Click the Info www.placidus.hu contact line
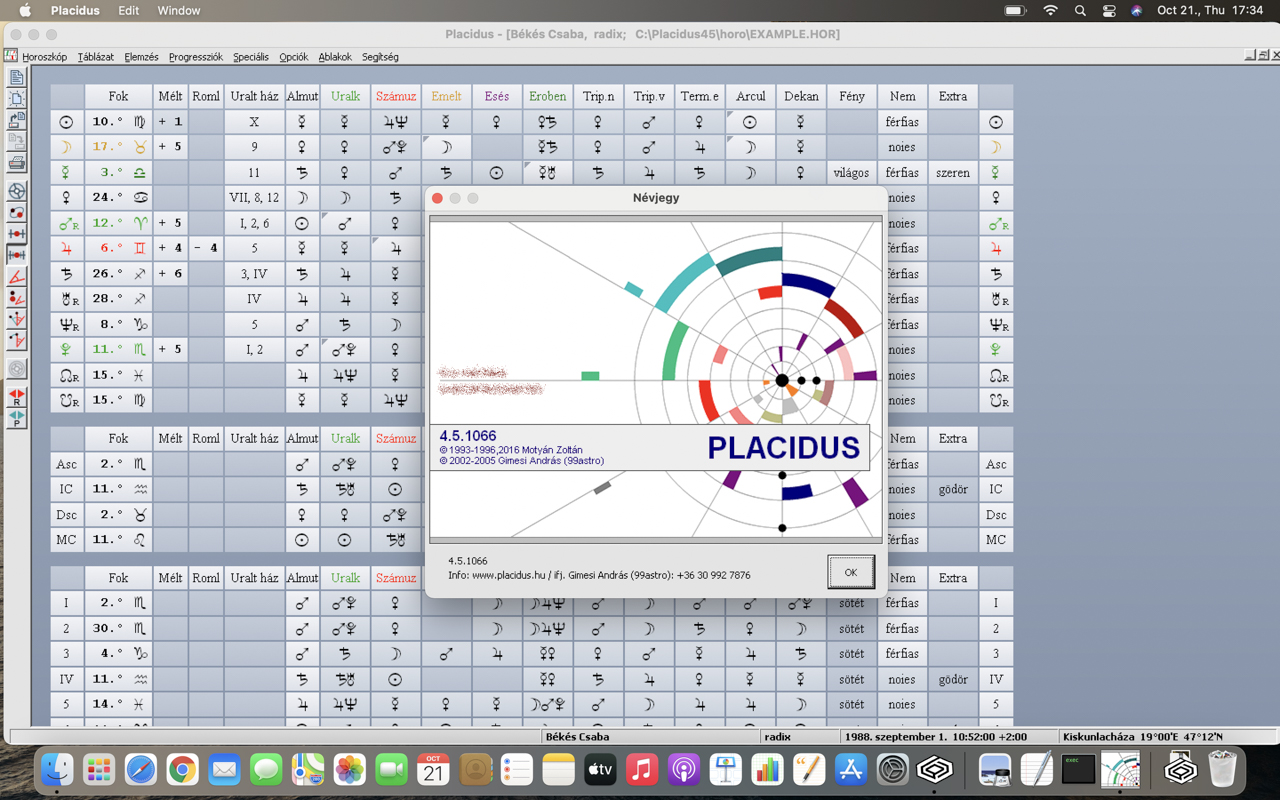Viewport: 1280px width, 800px height. coord(599,575)
